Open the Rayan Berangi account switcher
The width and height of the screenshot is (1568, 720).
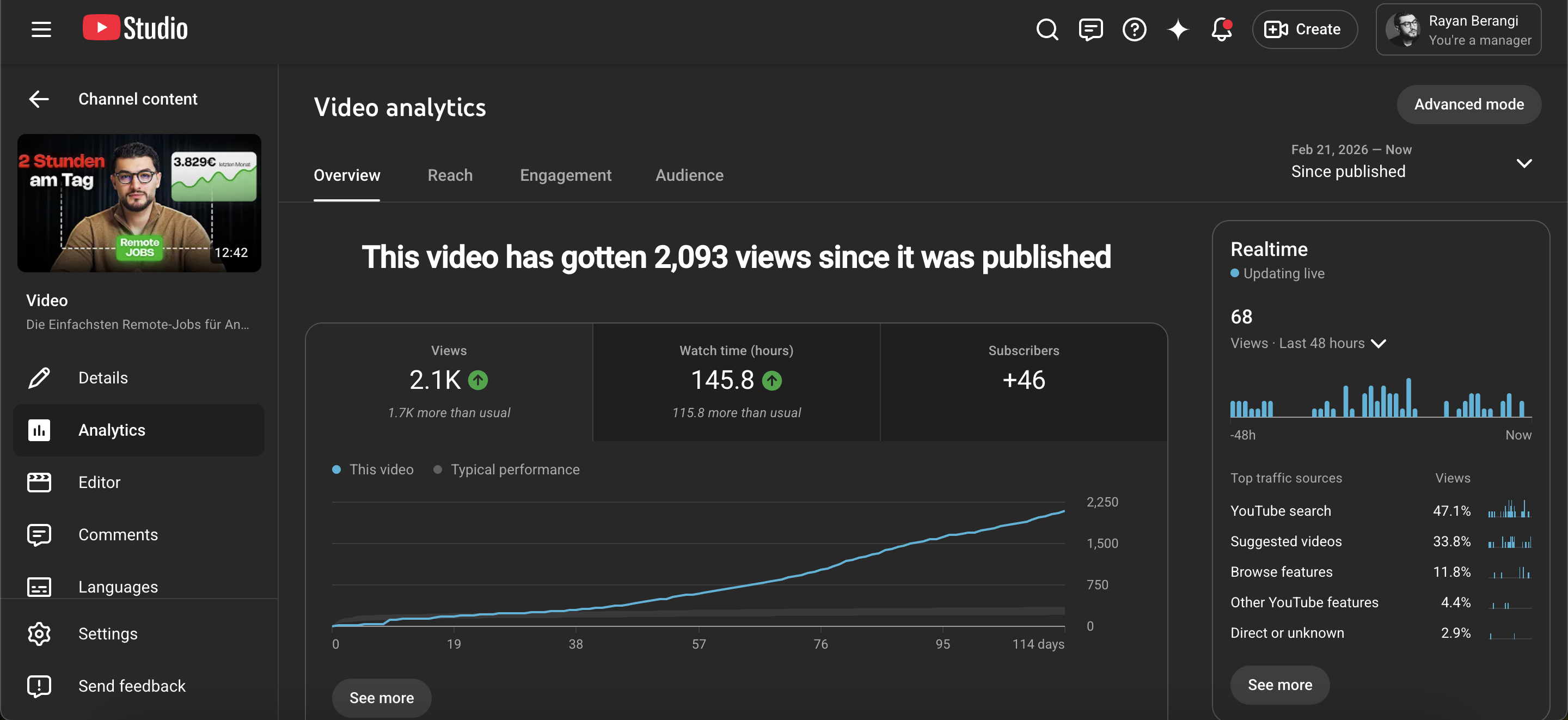point(1459,29)
